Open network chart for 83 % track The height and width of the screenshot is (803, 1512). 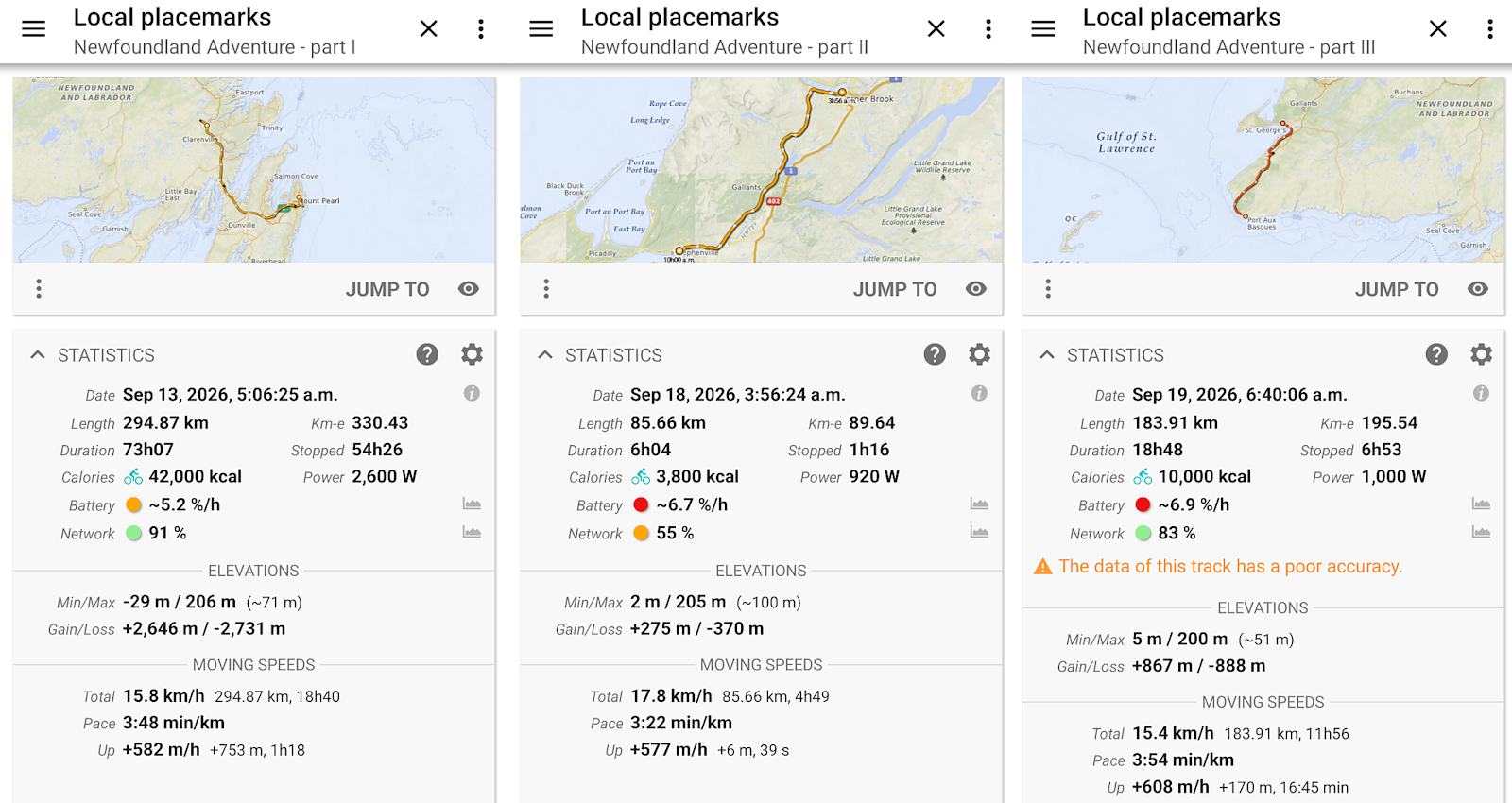click(1481, 533)
